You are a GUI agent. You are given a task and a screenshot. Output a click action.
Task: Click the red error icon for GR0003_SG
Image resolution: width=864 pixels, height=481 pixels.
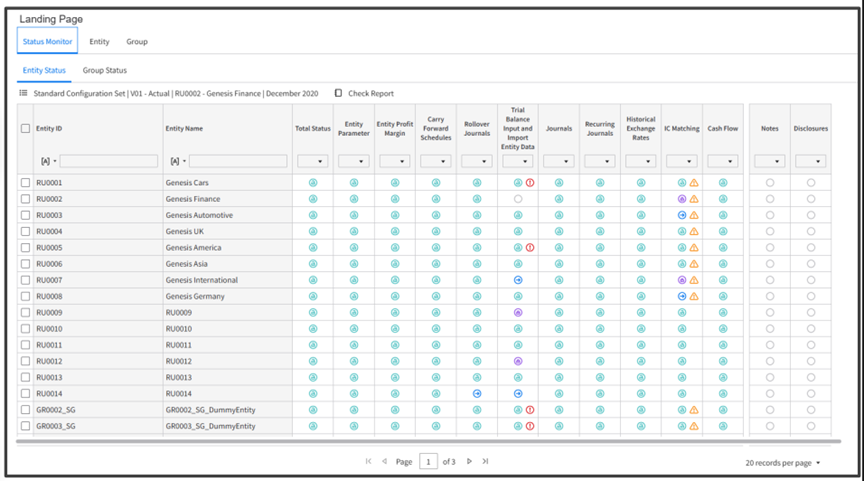pos(530,426)
